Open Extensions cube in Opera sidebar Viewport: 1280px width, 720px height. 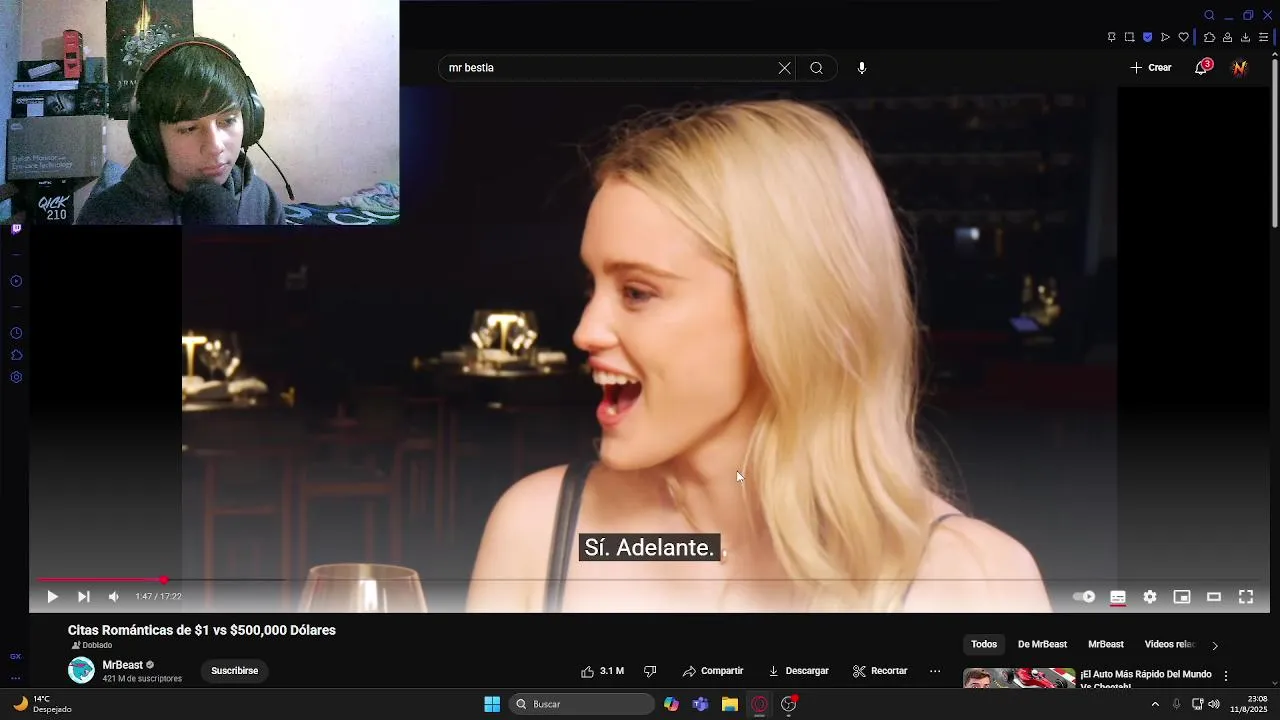coord(16,355)
